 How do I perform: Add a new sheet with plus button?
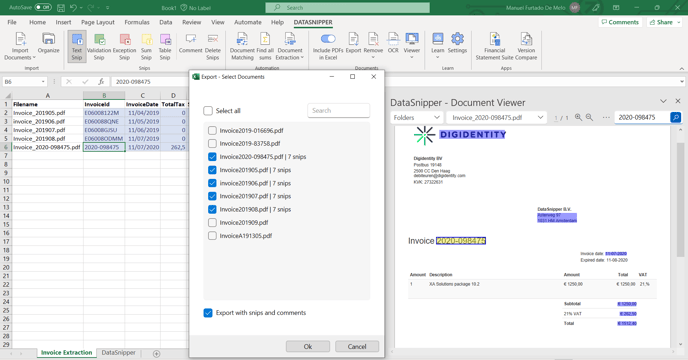[x=156, y=353]
